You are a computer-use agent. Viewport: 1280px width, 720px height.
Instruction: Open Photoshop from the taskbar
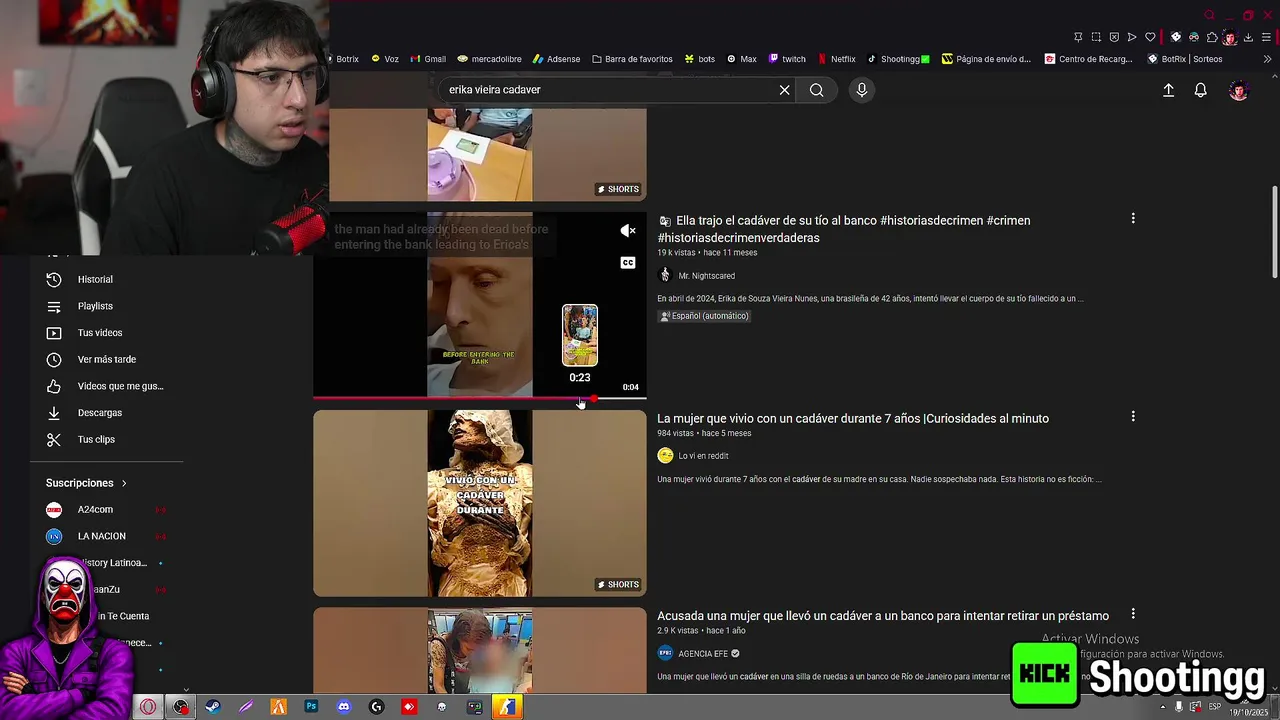click(x=311, y=707)
